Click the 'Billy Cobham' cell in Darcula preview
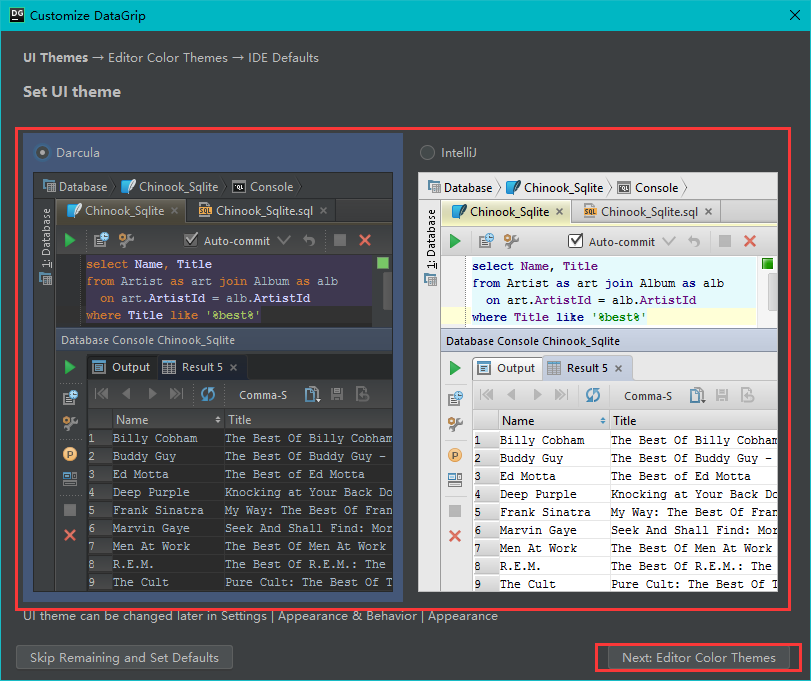 [167, 438]
